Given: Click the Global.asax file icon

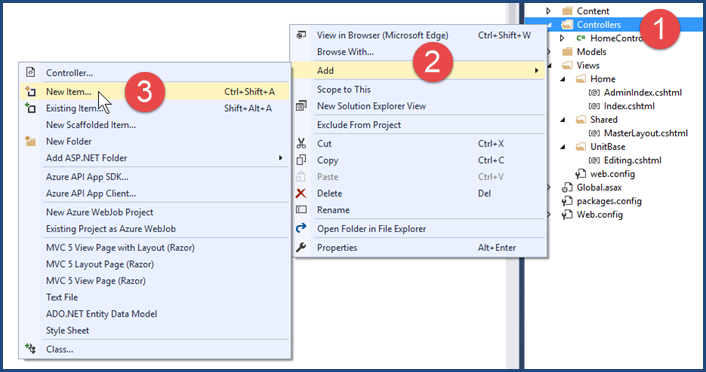Looking at the screenshot, I should tap(567, 187).
